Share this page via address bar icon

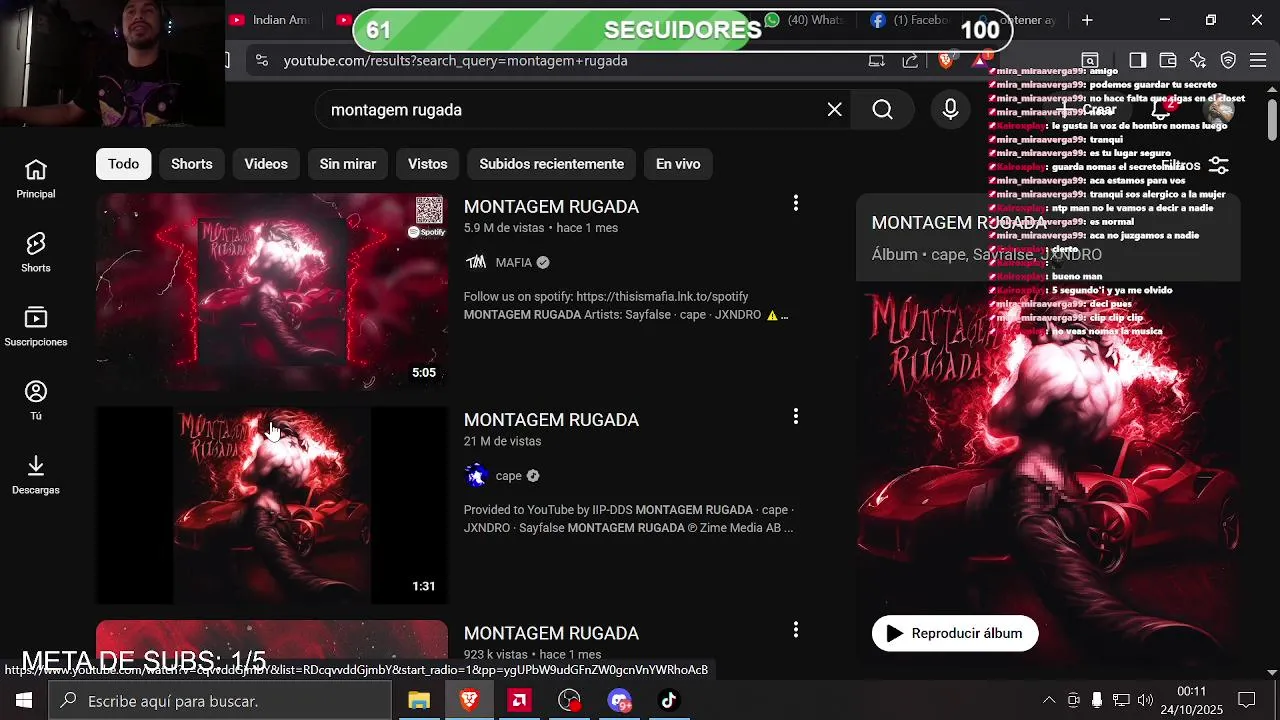click(x=910, y=60)
